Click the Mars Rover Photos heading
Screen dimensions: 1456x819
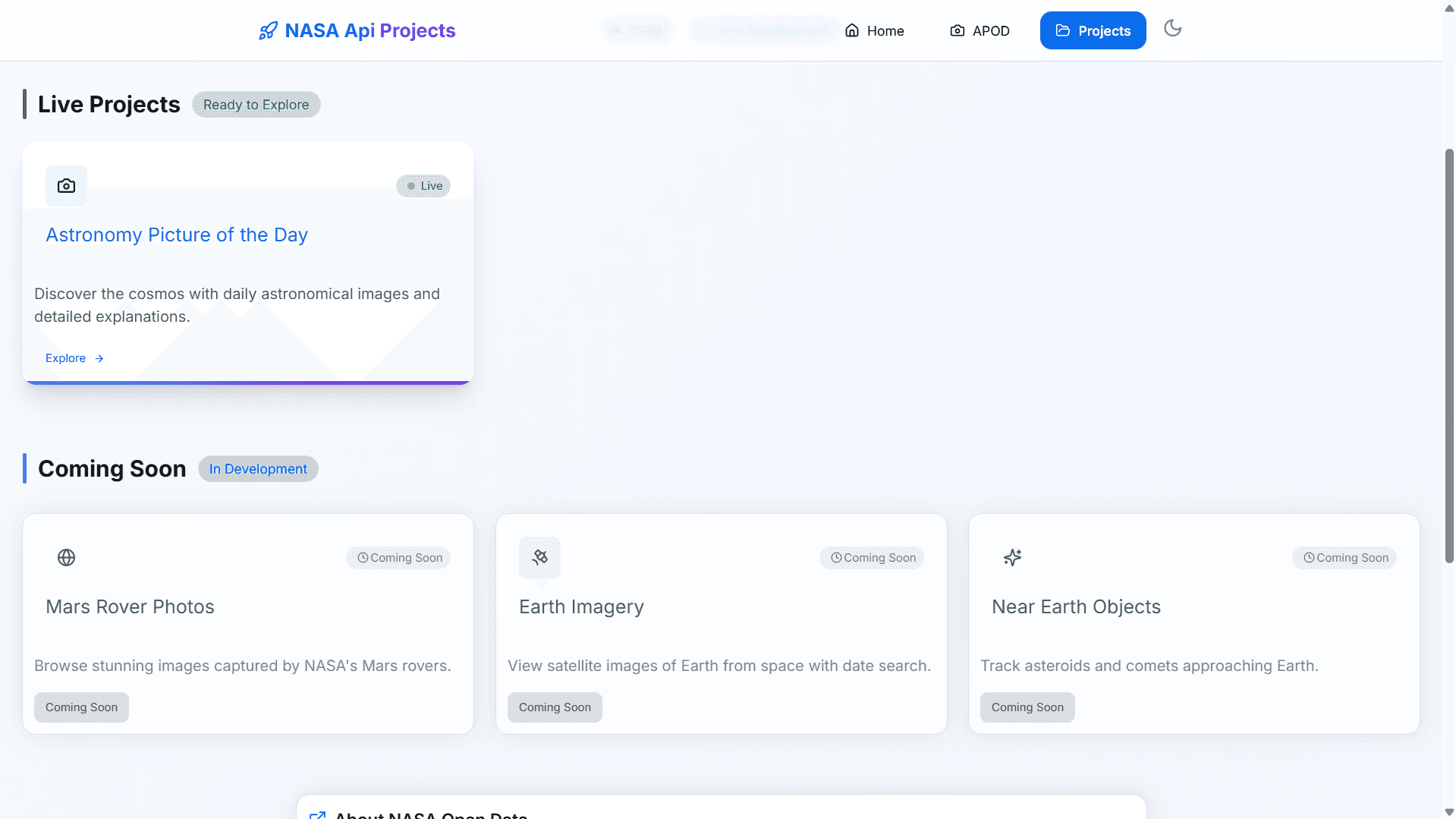[130, 606]
